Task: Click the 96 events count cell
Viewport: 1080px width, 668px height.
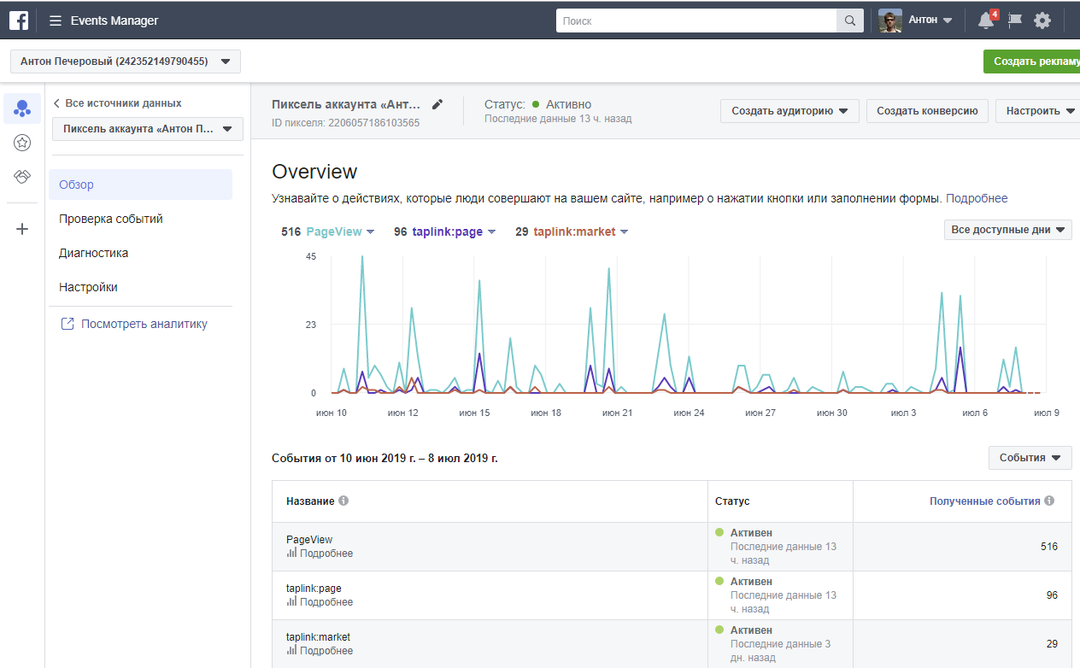Action: pyautogui.click(x=1052, y=595)
